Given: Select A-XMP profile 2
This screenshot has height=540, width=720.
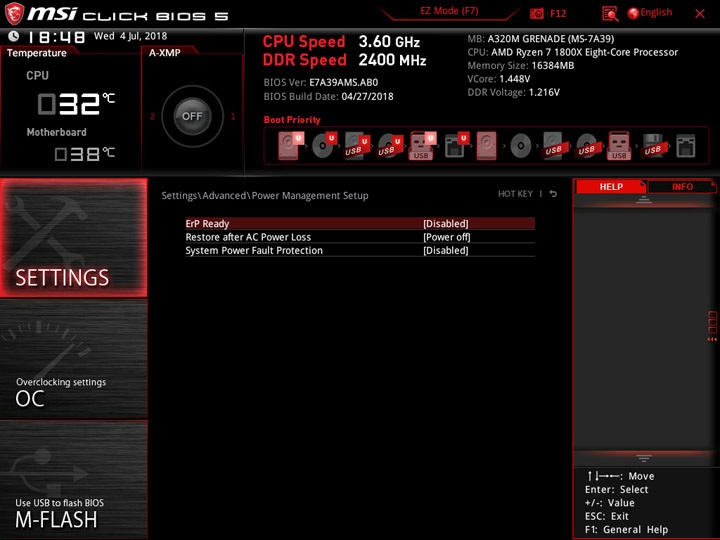Looking at the screenshot, I should [x=152, y=116].
